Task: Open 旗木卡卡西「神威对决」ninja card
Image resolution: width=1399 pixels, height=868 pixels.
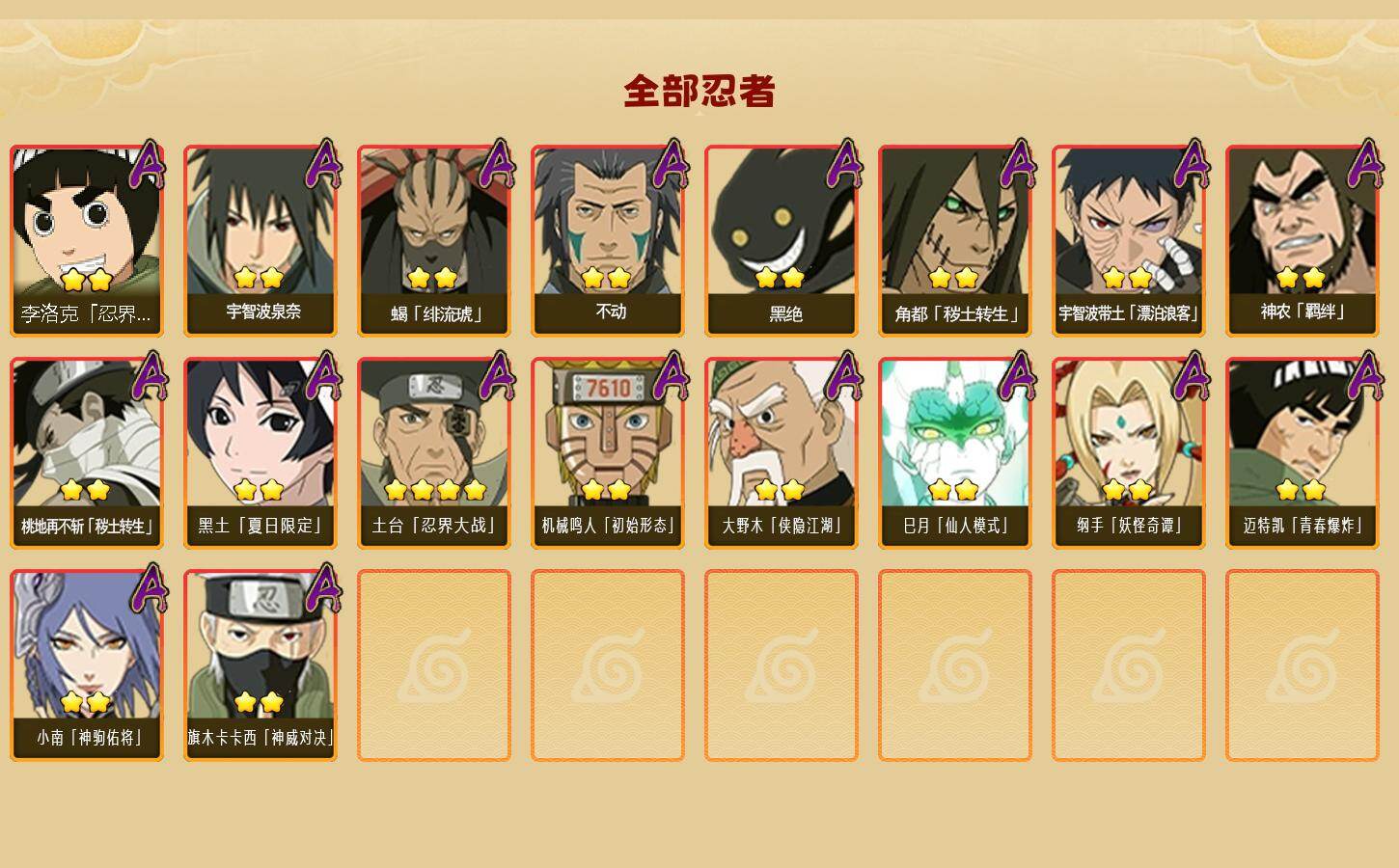Action: pyautogui.click(x=261, y=665)
